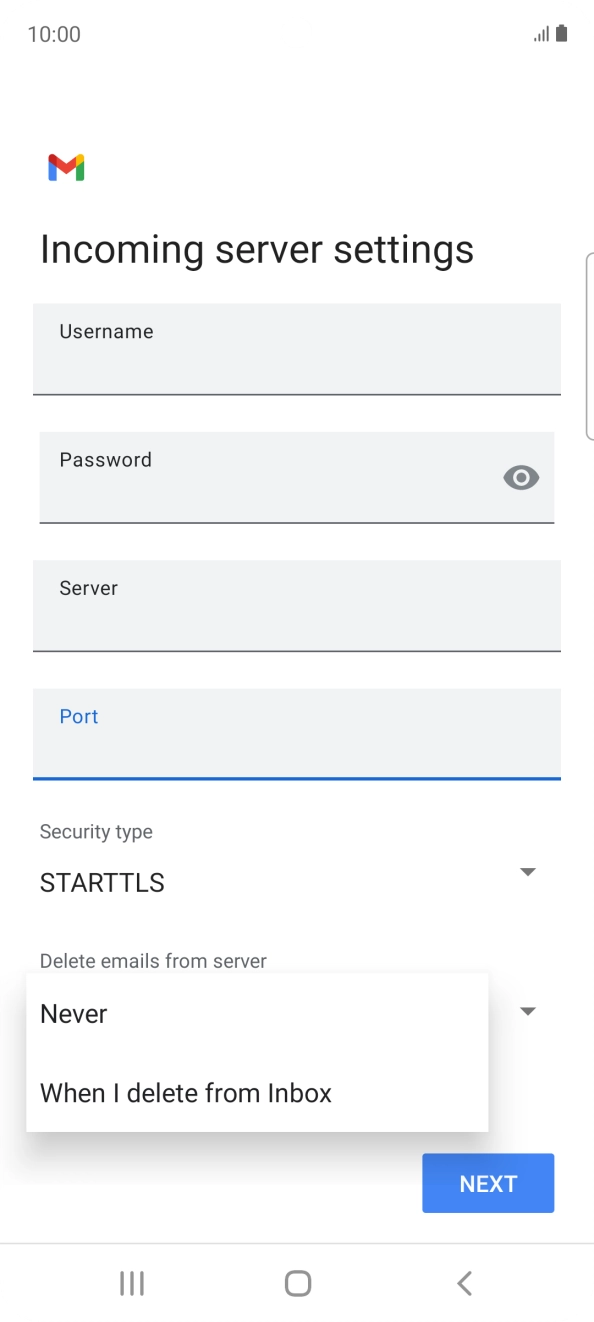The height and width of the screenshot is (1322, 594).
Task: Open the recent apps button
Action: tap(131, 1282)
